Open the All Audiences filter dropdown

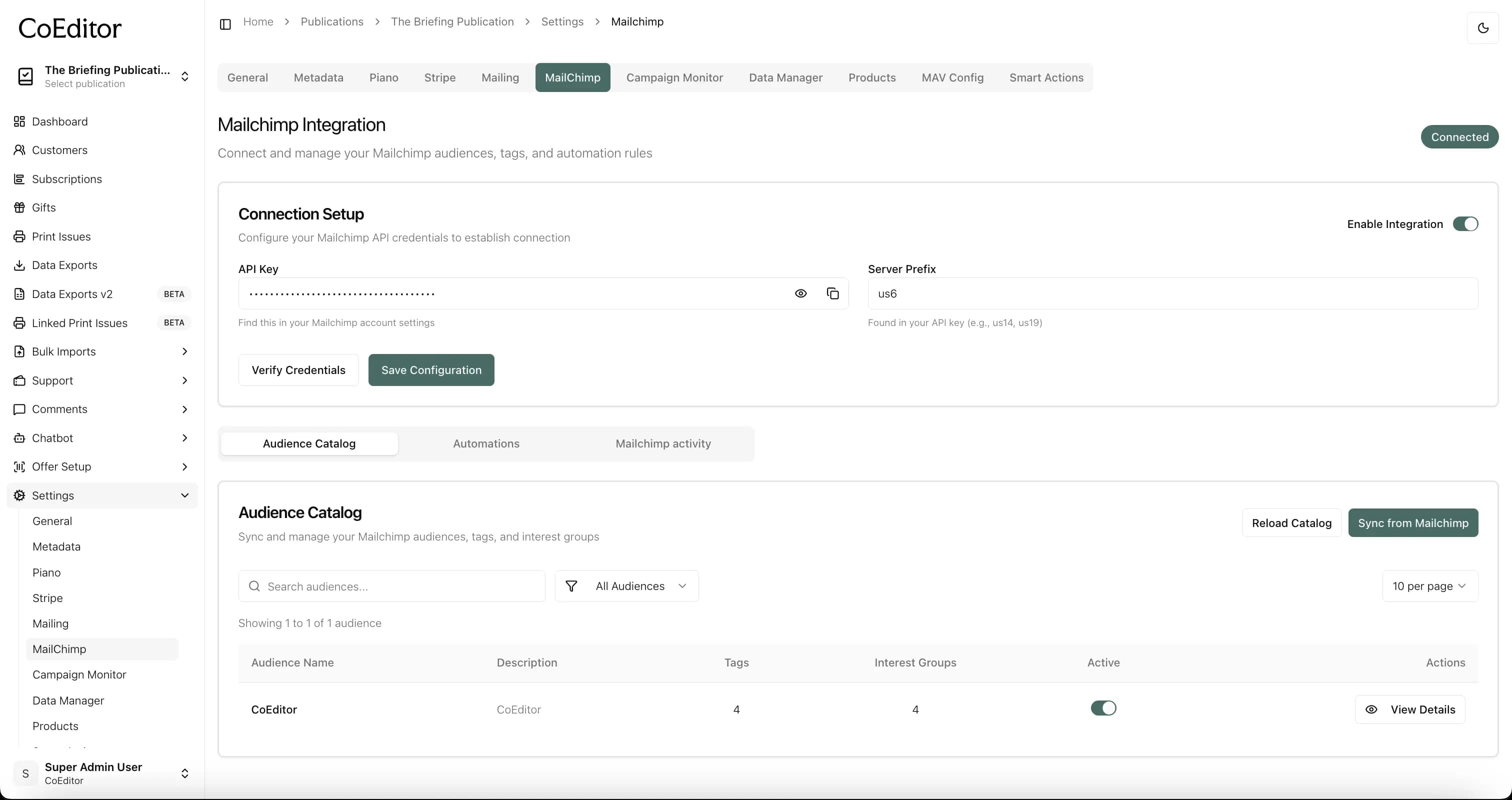(626, 586)
